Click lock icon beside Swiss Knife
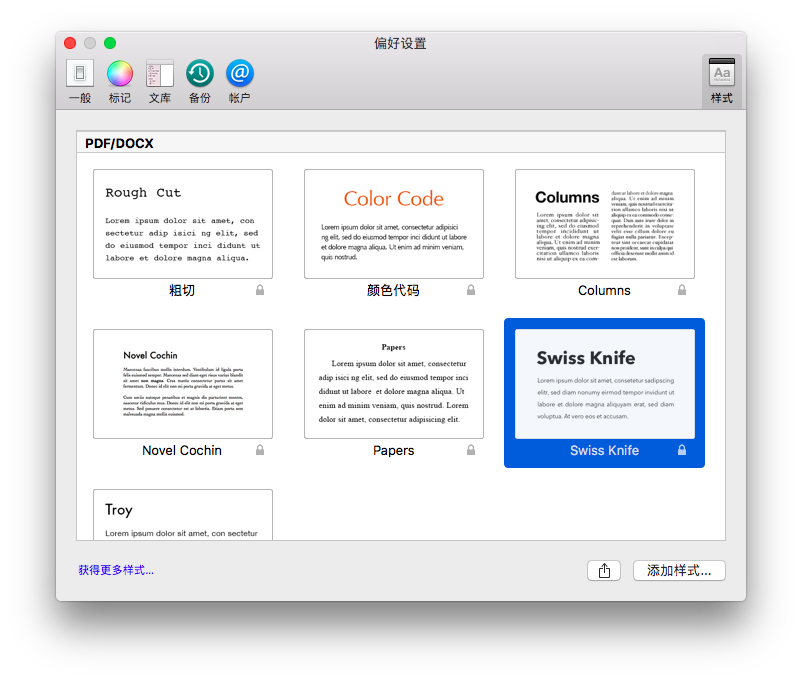This screenshot has height=681, width=802. pos(682,451)
